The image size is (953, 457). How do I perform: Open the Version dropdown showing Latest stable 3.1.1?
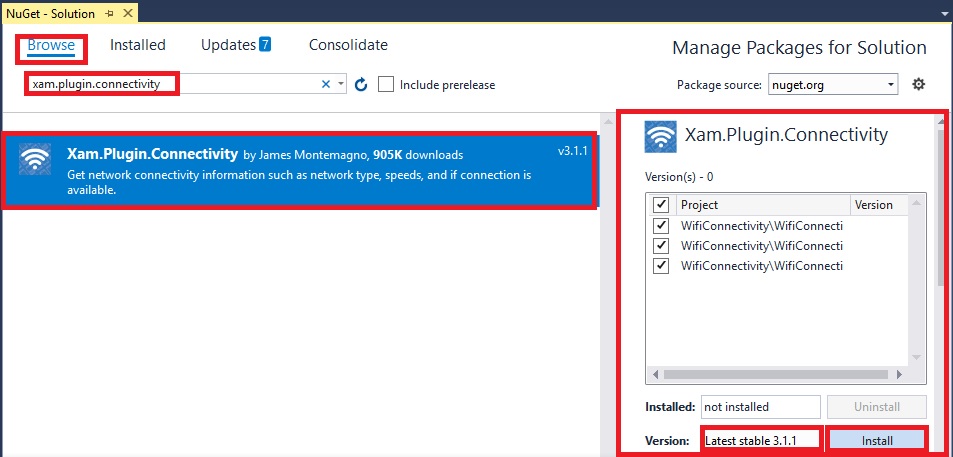pyautogui.click(x=761, y=441)
